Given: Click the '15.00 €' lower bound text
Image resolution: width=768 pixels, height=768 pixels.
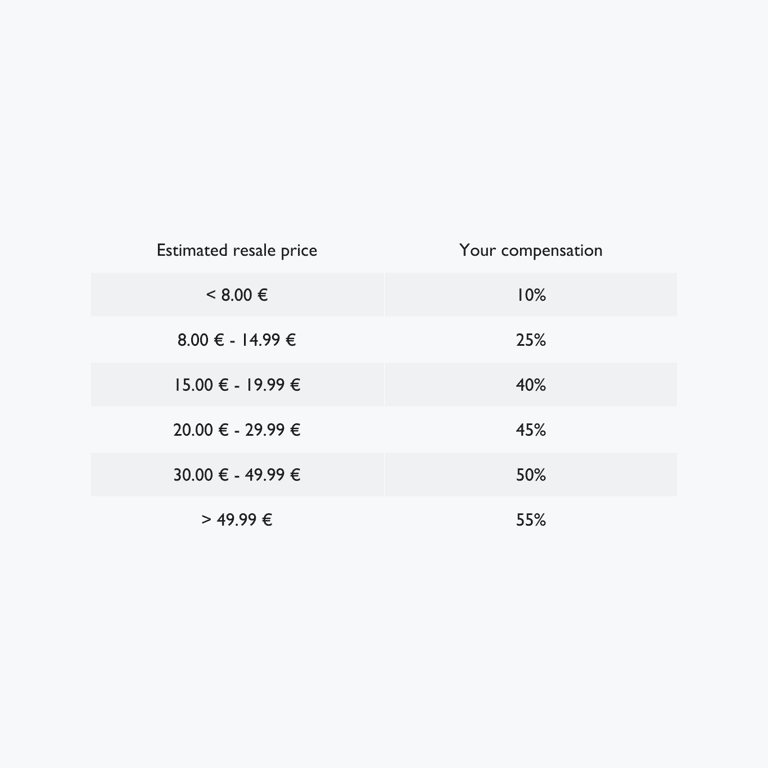Looking at the screenshot, I should click(200, 385).
